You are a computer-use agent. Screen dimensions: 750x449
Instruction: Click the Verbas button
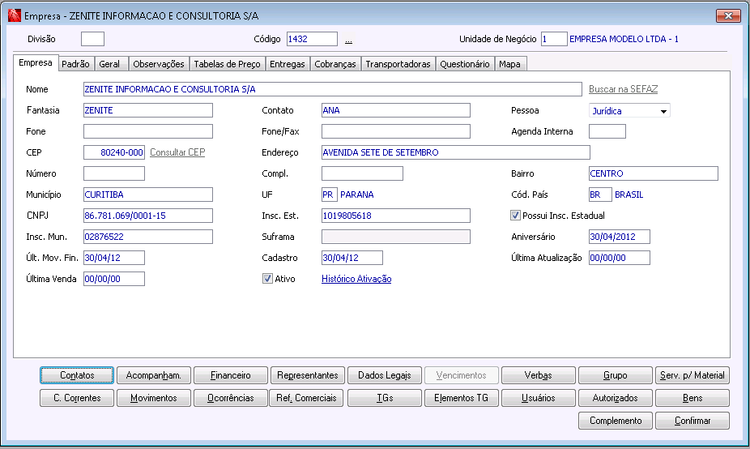[x=538, y=375]
